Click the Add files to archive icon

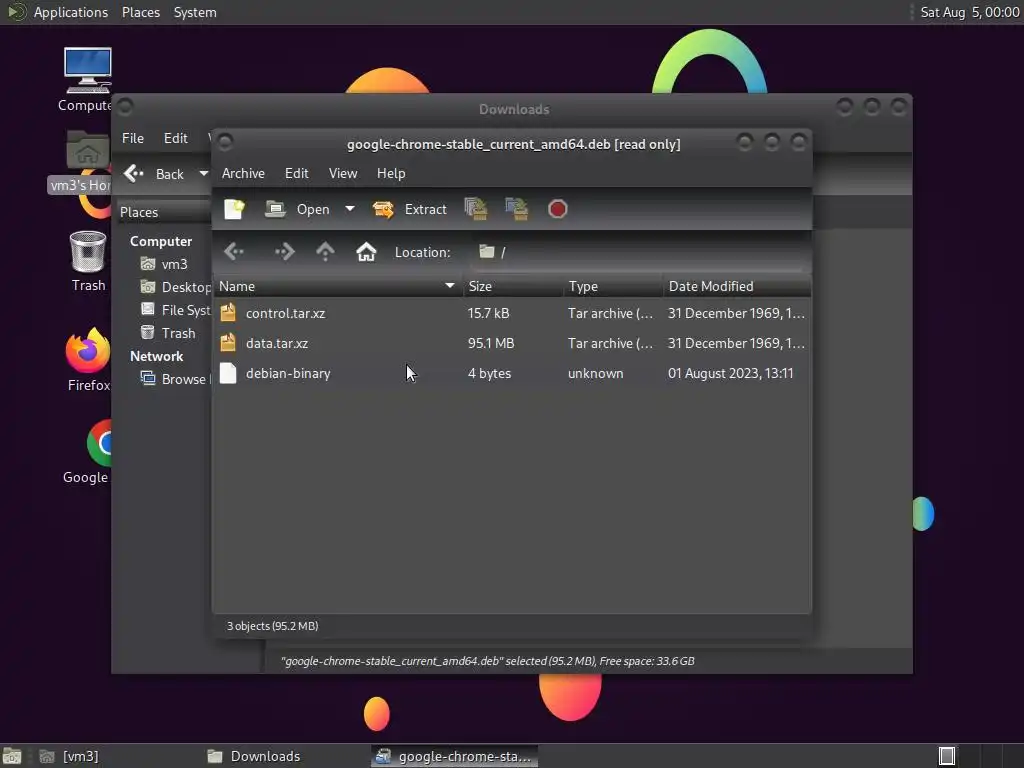(476, 209)
